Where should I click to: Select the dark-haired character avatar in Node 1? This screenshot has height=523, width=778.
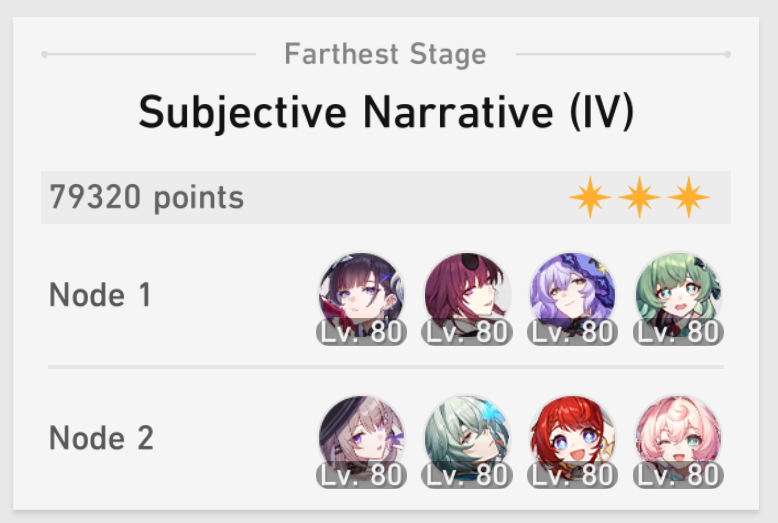(x=361, y=296)
